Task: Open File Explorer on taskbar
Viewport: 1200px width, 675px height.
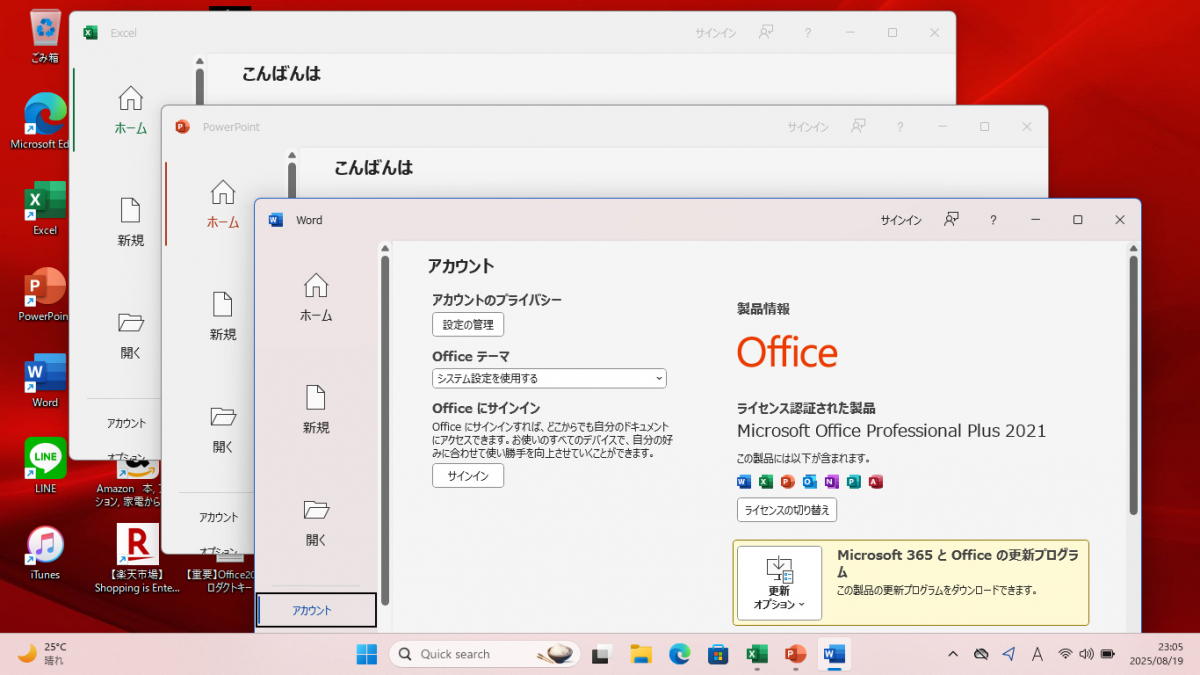Action: pyautogui.click(x=641, y=654)
